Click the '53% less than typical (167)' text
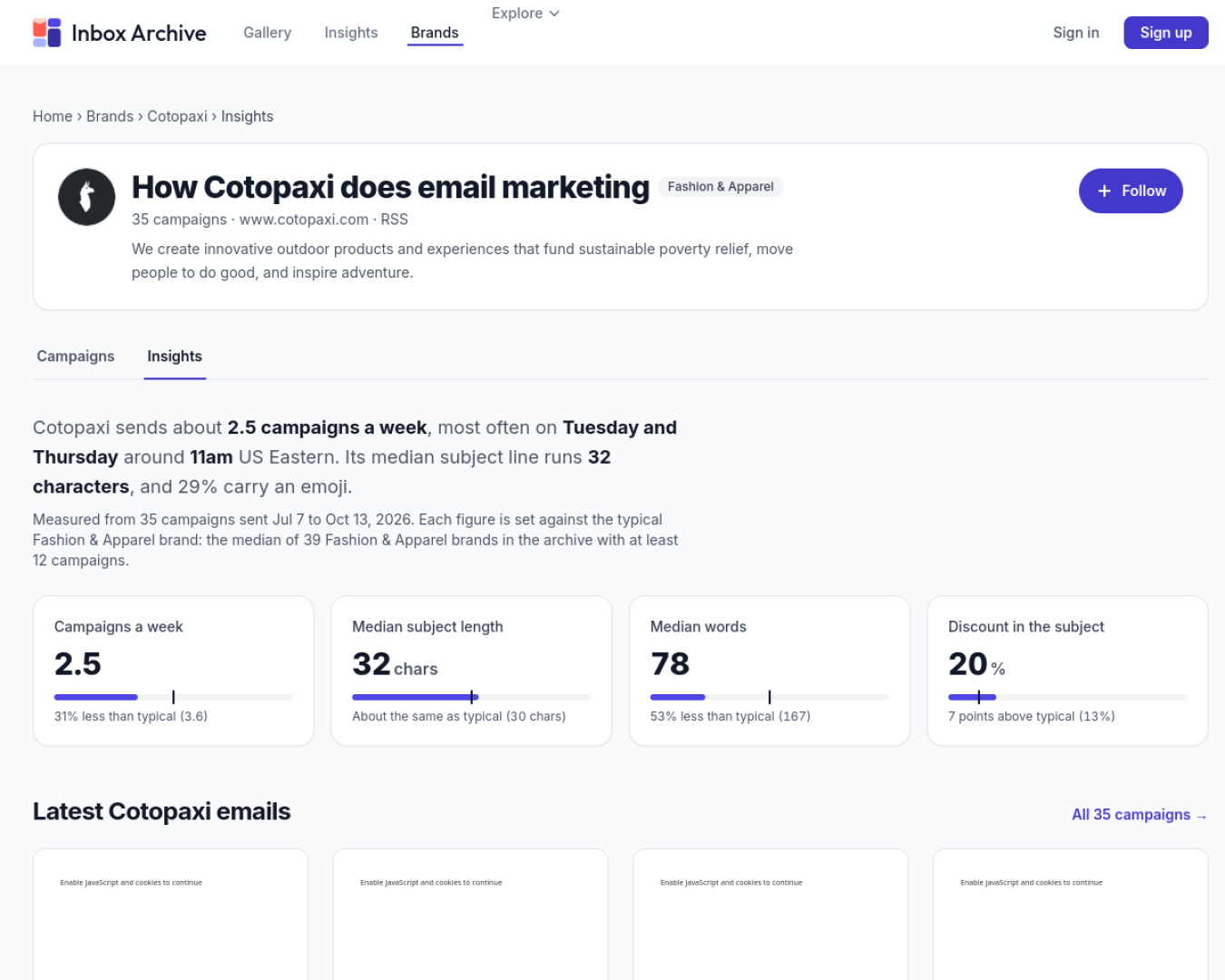This screenshot has width=1225, height=980. click(730, 716)
